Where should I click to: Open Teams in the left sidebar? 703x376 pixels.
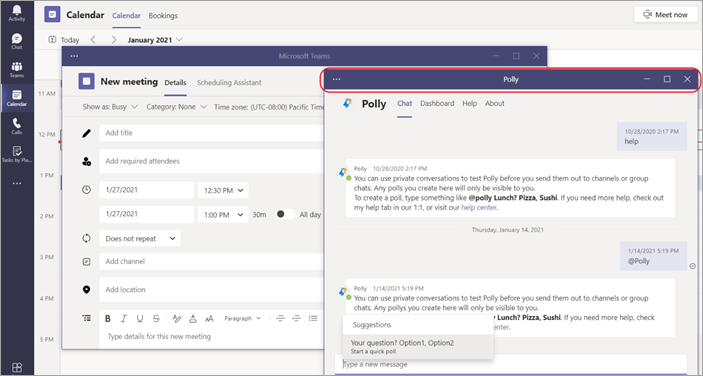[x=17, y=69]
